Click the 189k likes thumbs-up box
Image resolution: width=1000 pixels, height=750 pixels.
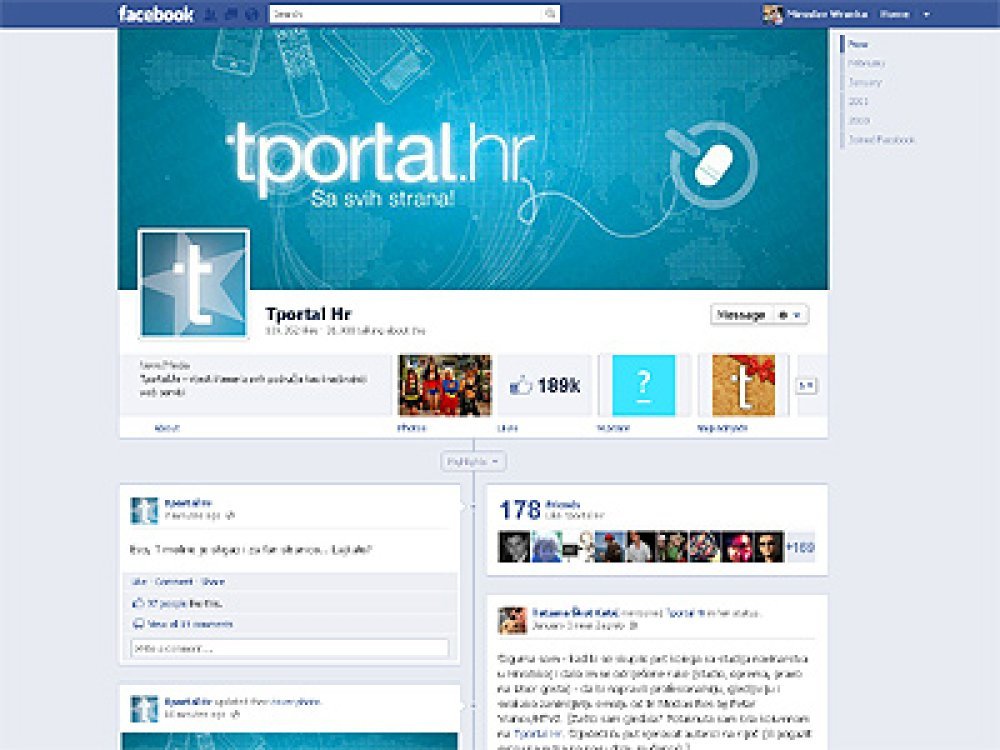click(x=545, y=385)
